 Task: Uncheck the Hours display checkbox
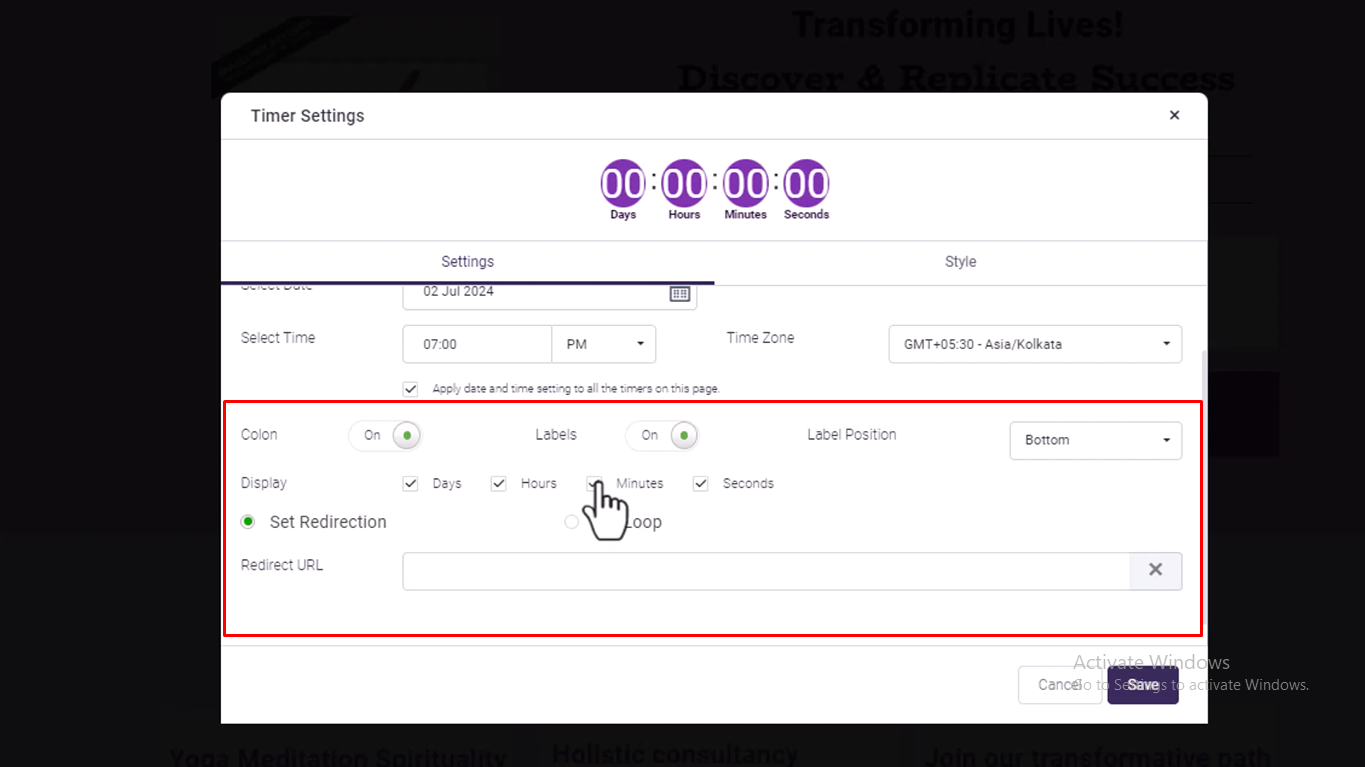point(498,483)
